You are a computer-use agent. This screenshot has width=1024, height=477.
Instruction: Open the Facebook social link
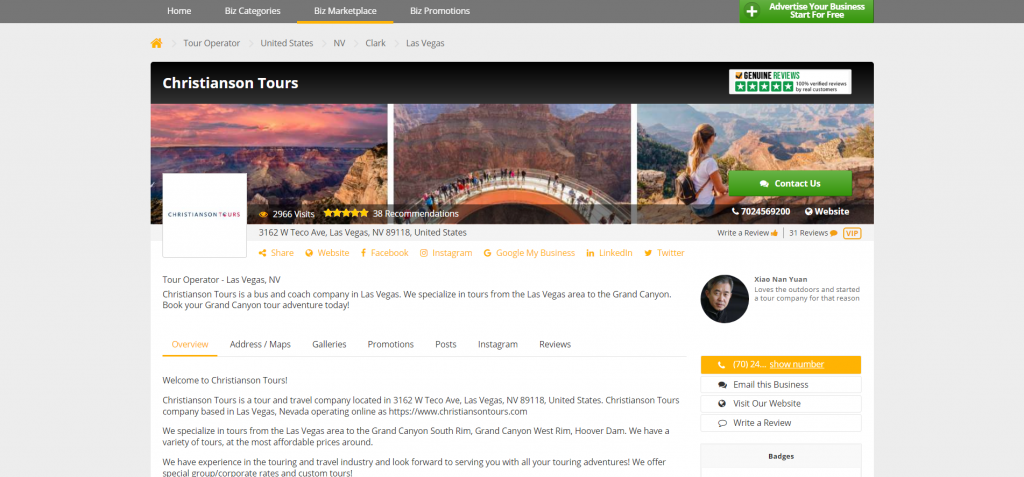click(x=383, y=253)
